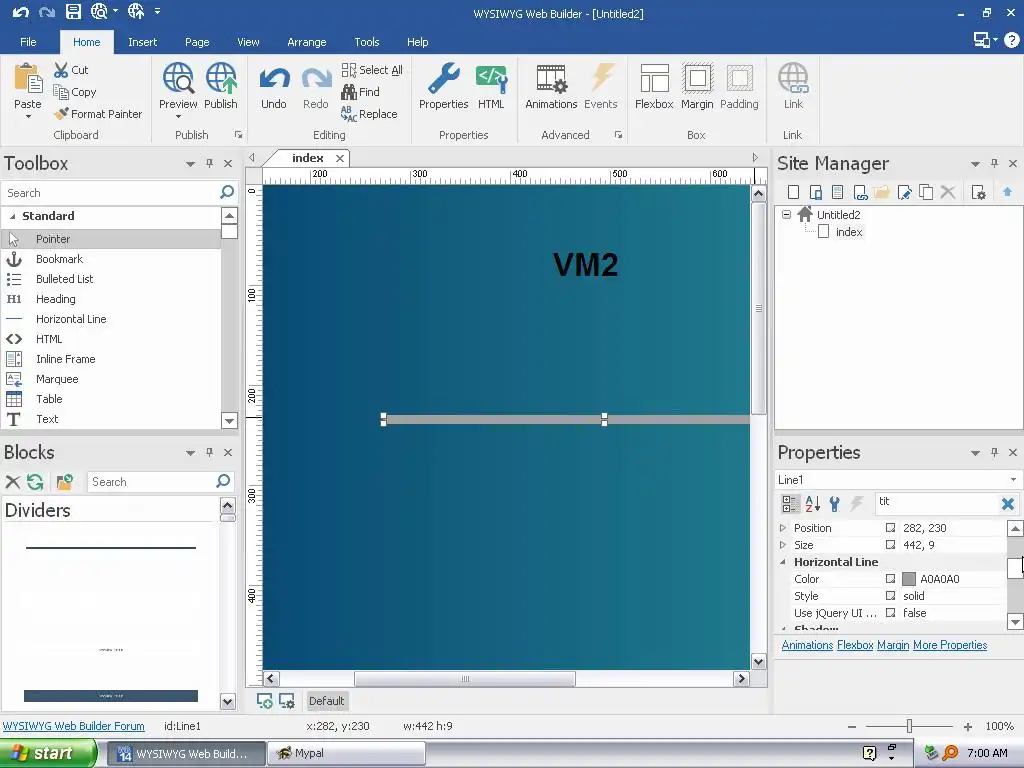Insert a Link via ribbon
This screenshot has height=768, width=1024.
pos(793,86)
